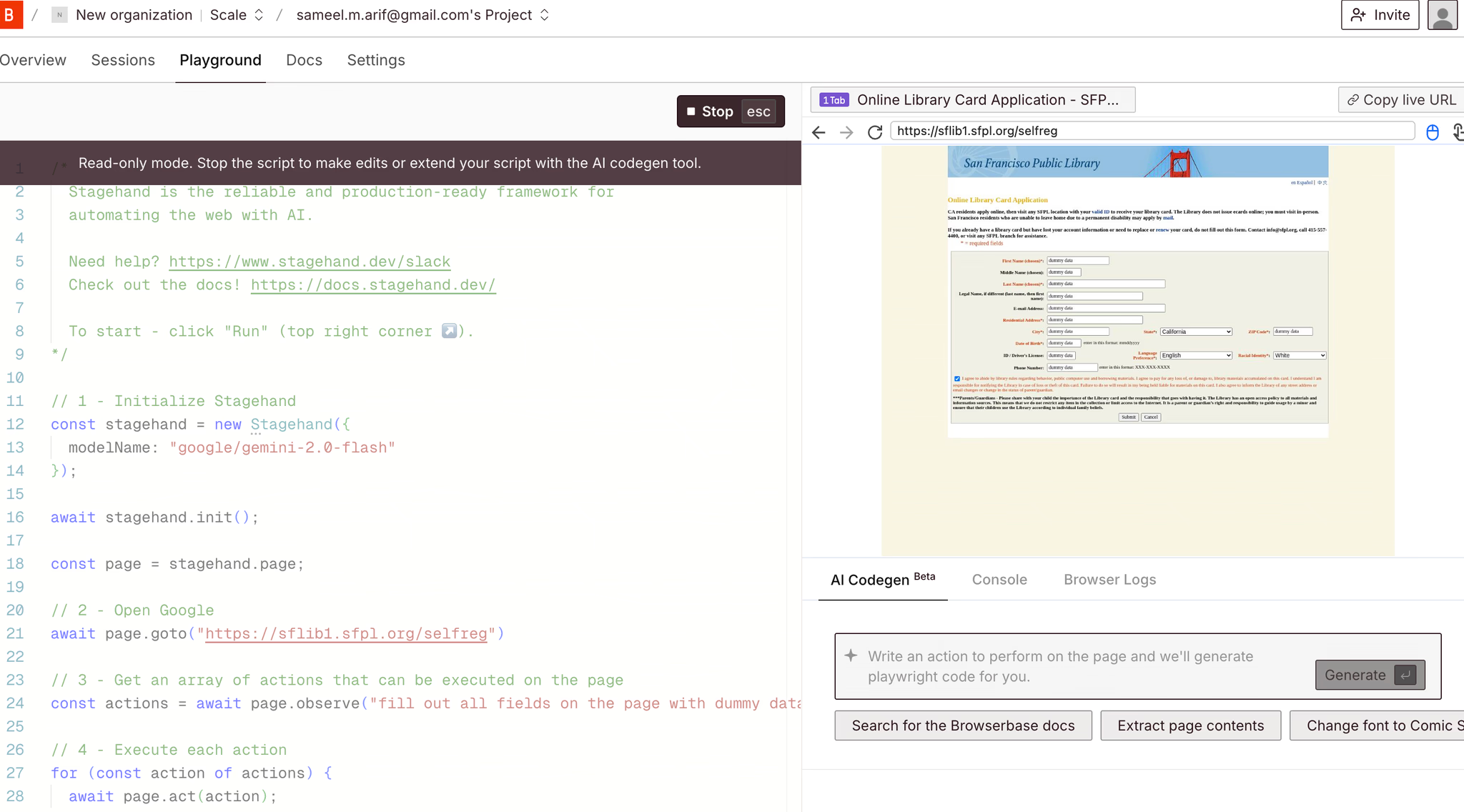The image size is (1464, 812).
Task: Open the Settings tab
Action: (376, 60)
